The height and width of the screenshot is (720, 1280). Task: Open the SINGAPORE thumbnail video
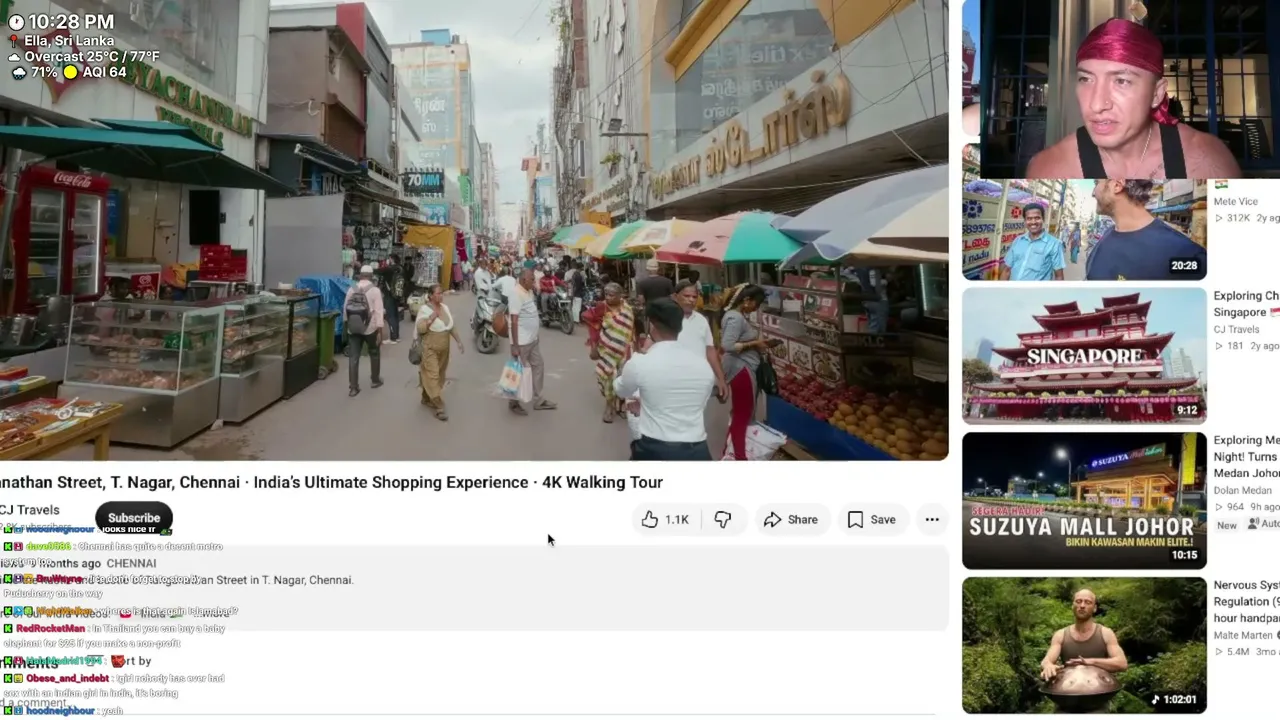(x=1084, y=355)
